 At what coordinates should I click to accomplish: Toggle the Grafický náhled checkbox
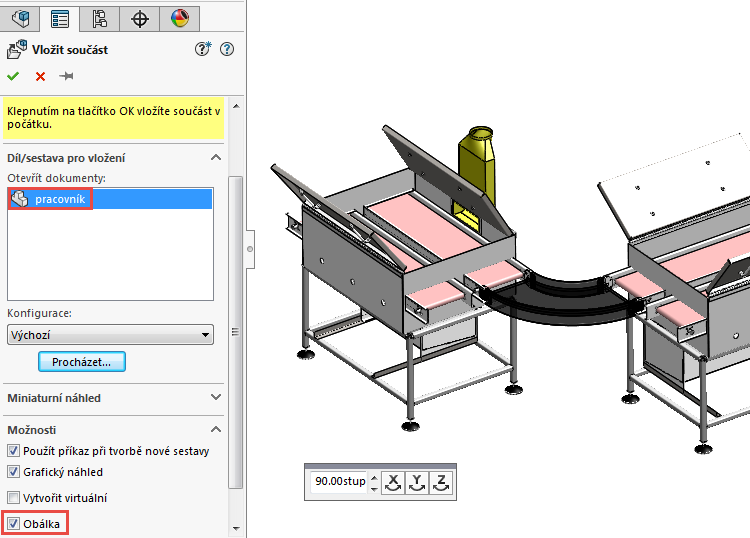(13, 472)
